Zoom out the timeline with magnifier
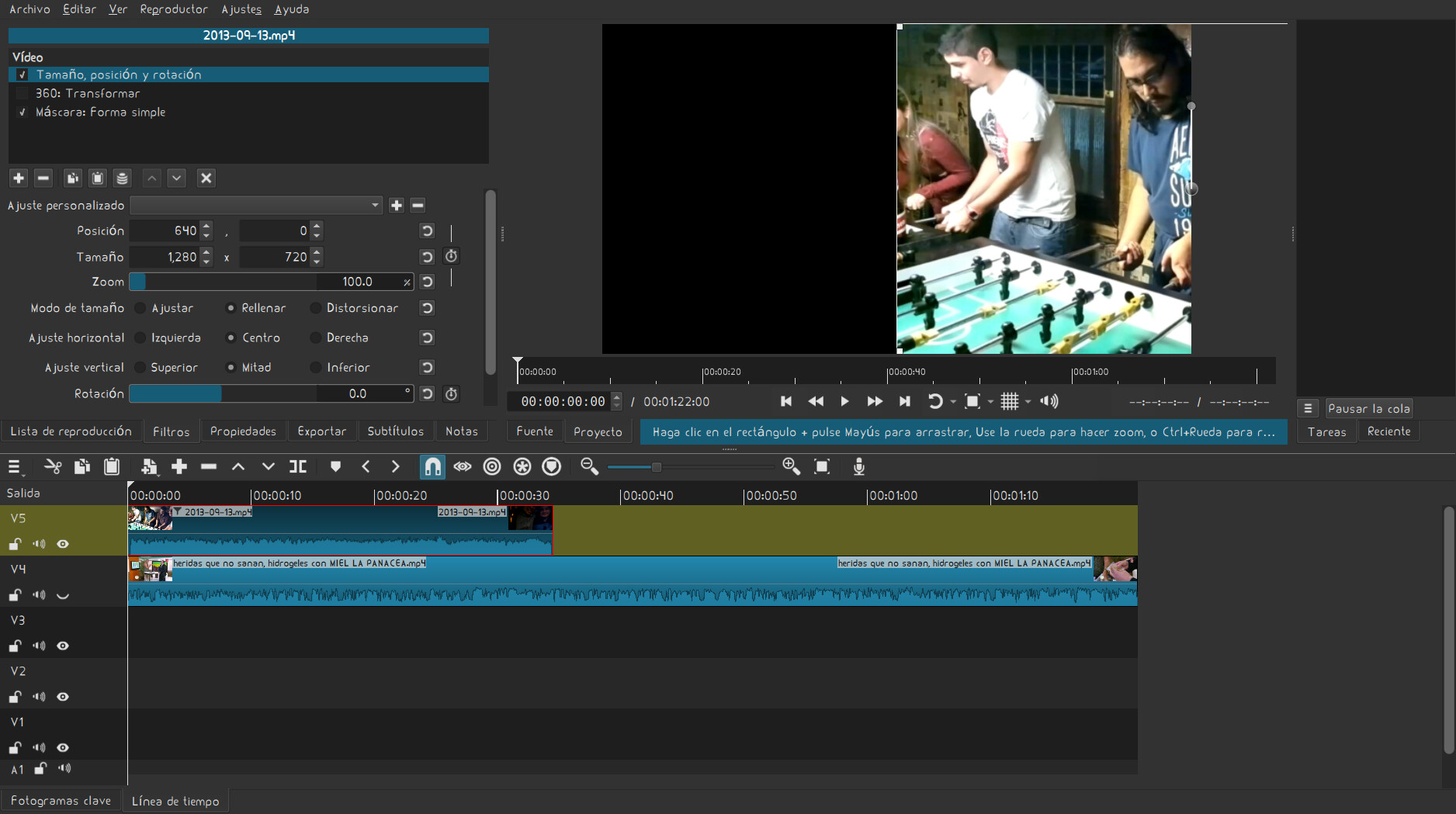1456x814 pixels. [589, 466]
